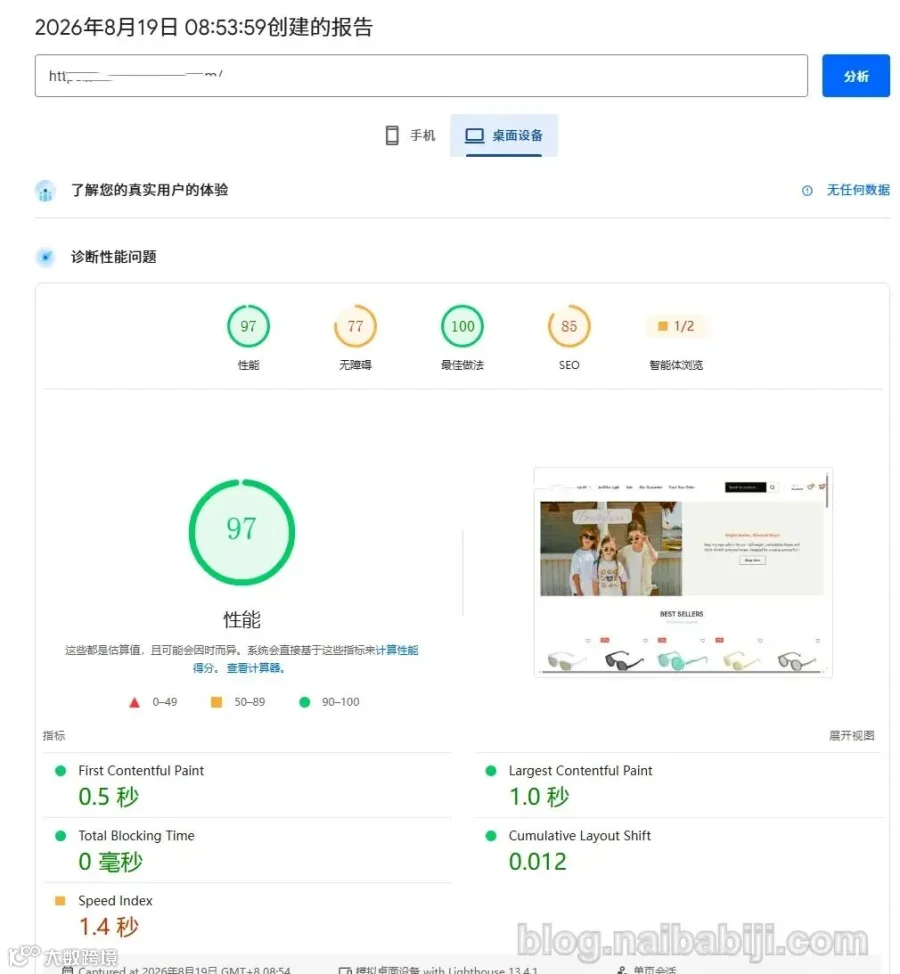Click the 诊断性能问题 heading
The width and height of the screenshot is (900, 974).
(x=114, y=257)
